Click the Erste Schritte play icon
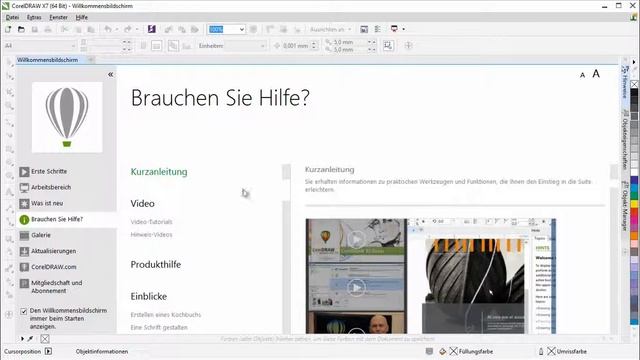Screen dimensions: 640x360 pyautogui.click(x=24, y=171)
